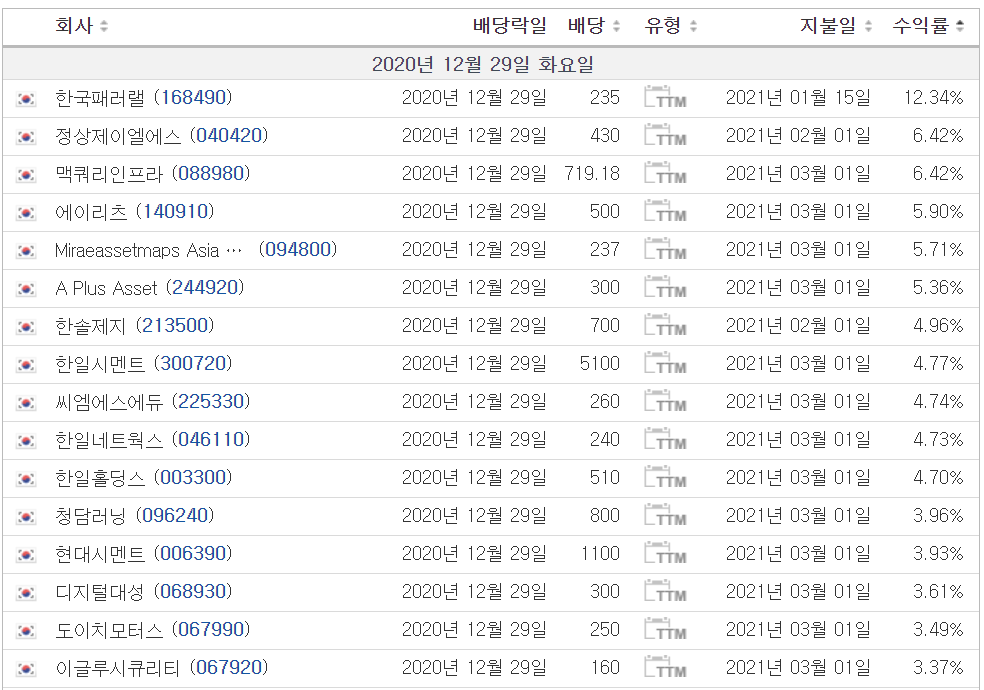This screenshot has width=984, height=690.
Task: Click TTM icon in Miraeassetmaps Asia row
Action: 665,250
